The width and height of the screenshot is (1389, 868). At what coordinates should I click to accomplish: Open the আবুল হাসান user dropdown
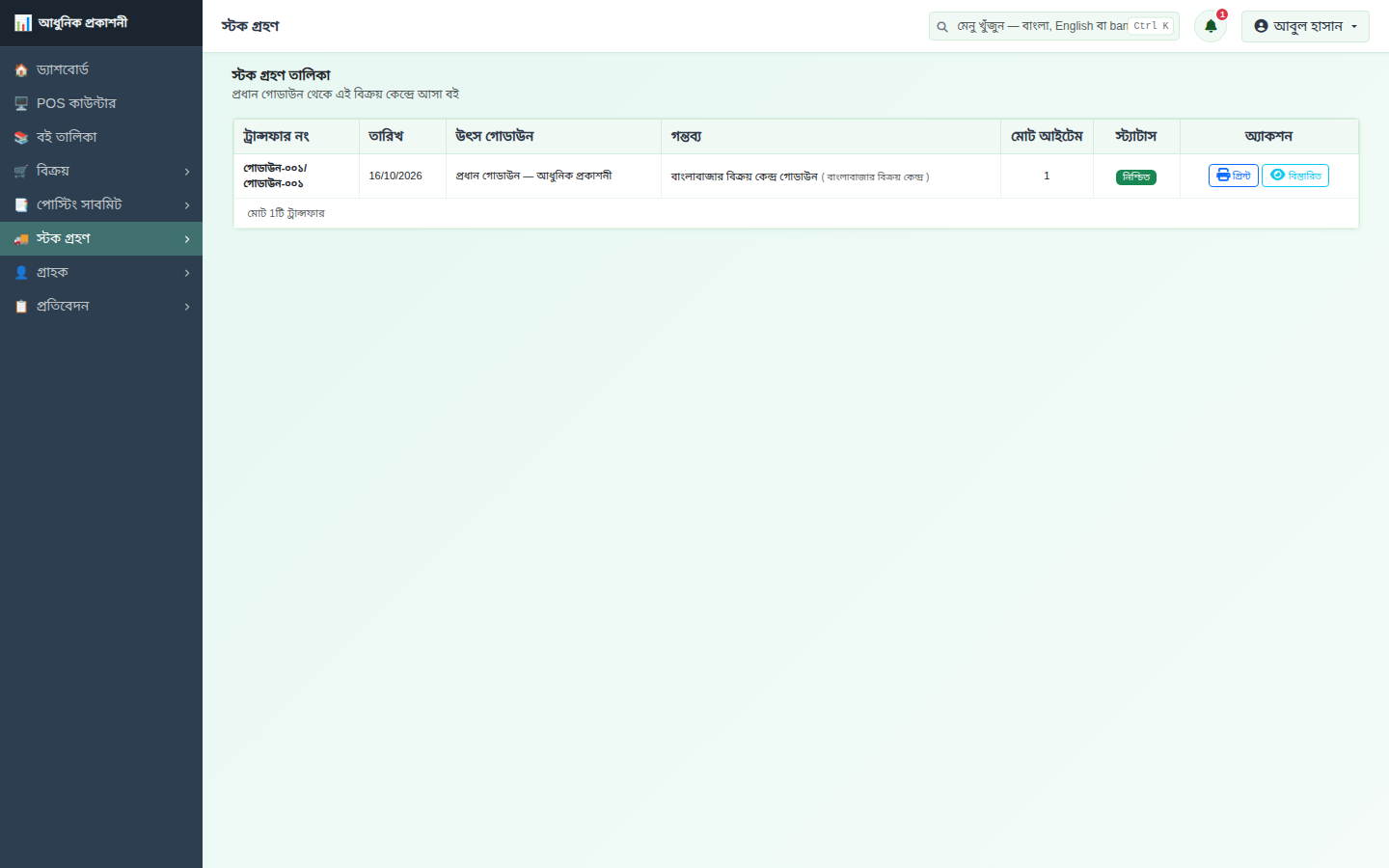[1305, 26]
